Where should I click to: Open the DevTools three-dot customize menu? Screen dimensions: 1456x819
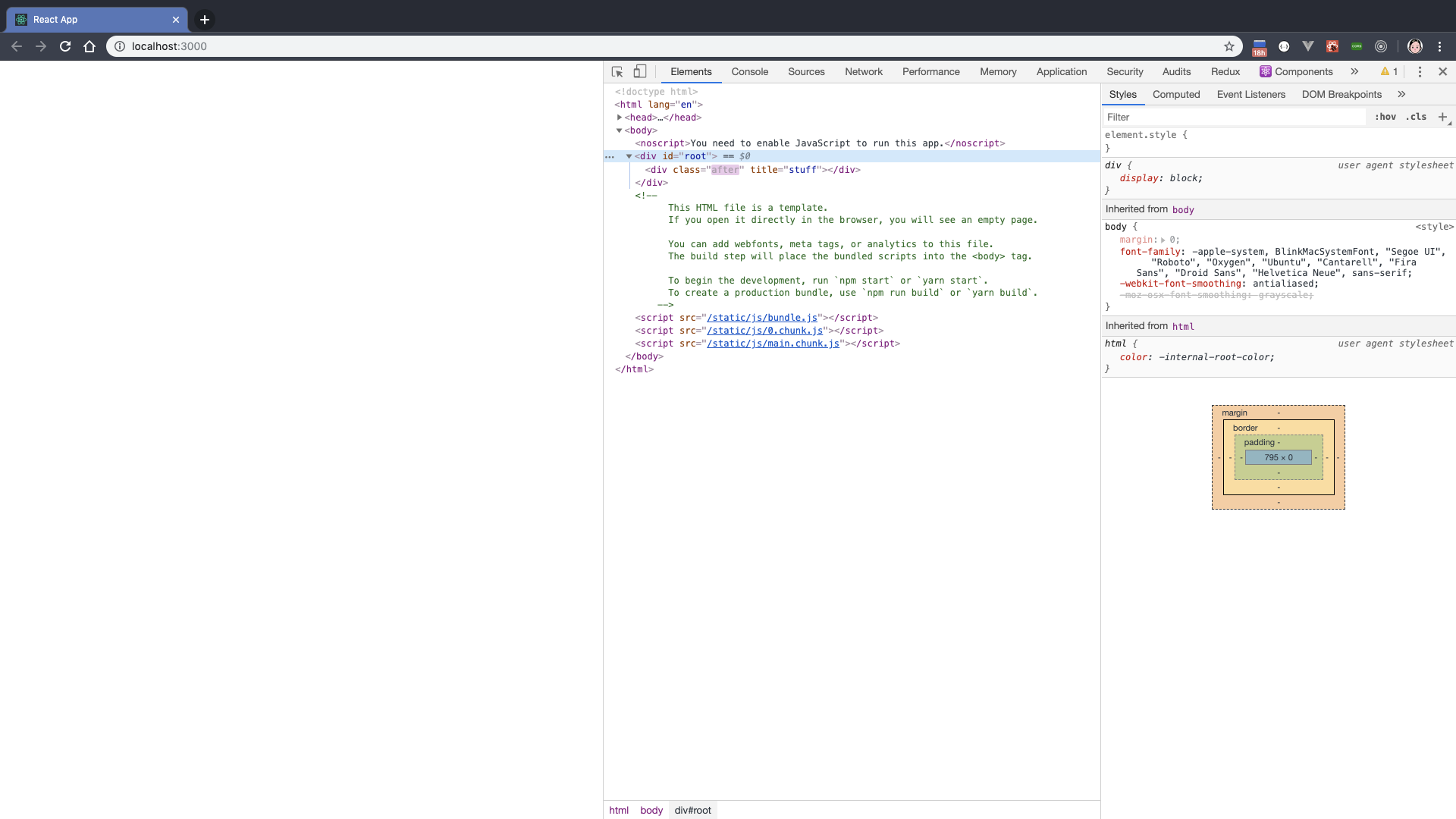click(1420, 71)
